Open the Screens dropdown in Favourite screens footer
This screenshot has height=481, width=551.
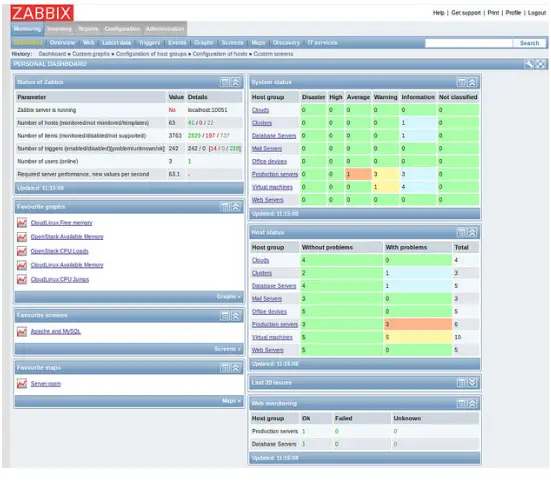tap(227, 349)
